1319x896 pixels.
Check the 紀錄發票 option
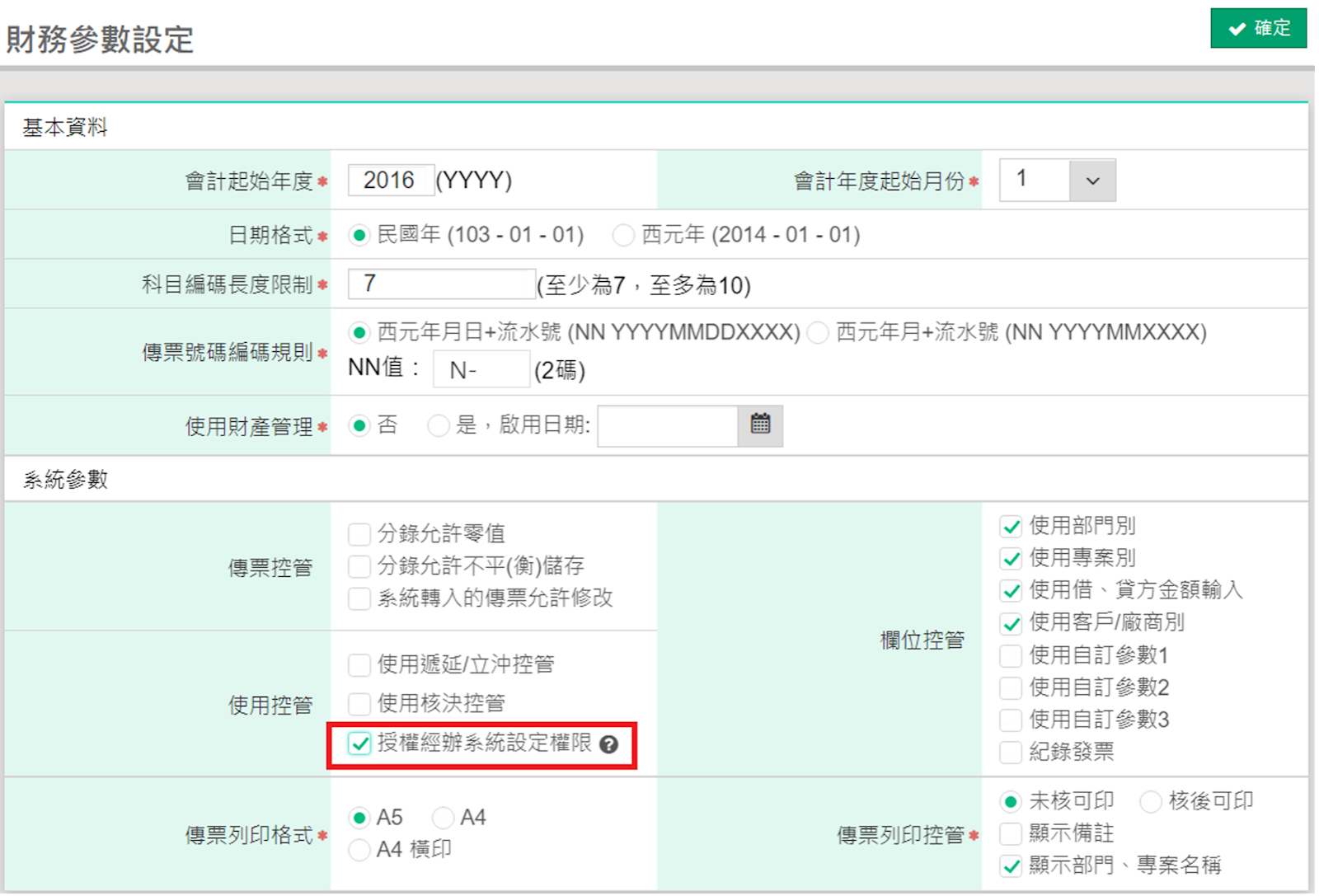[1011, 753]
